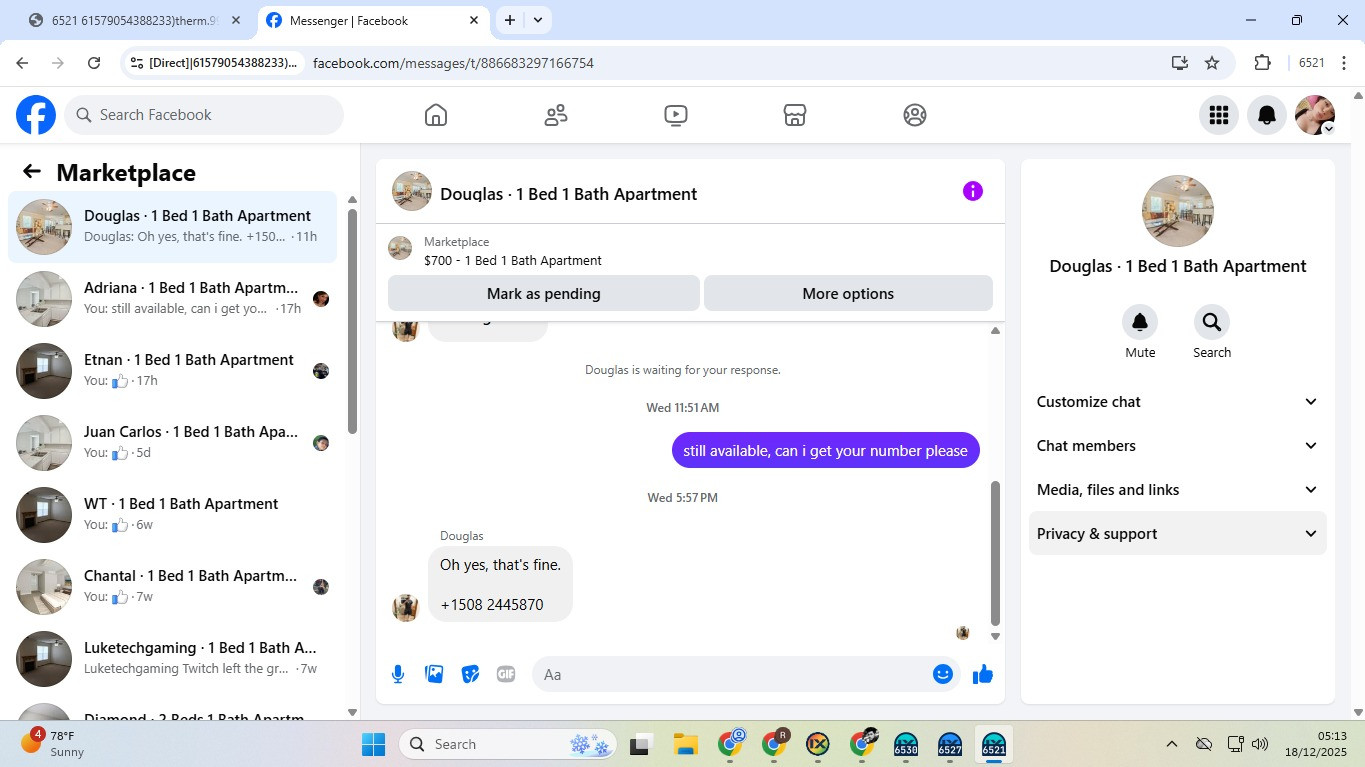Choose a sticker from the sticker icon
The image size is (1365, 767).
470,674
